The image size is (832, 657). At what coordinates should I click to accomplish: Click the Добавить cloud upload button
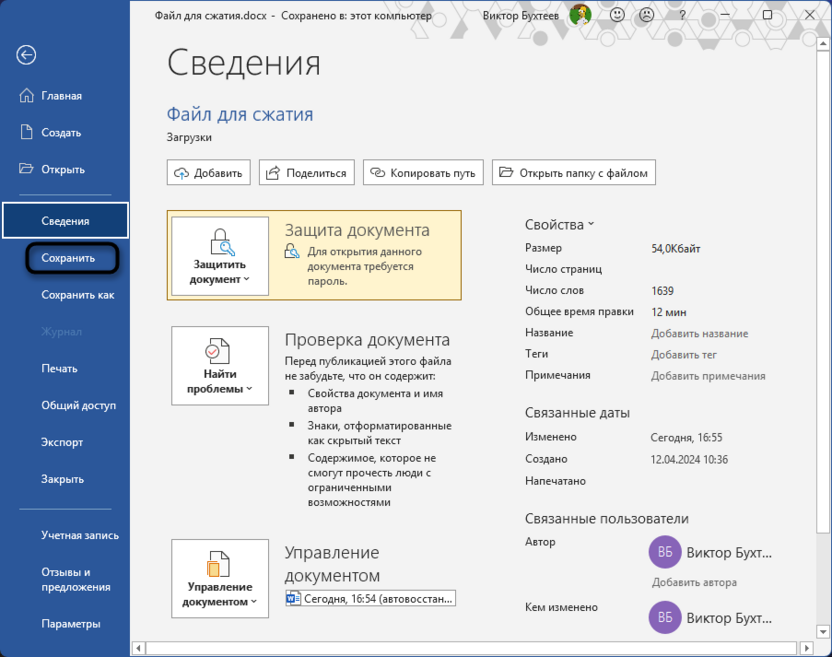pyautogui.click(x=207, y=172)
